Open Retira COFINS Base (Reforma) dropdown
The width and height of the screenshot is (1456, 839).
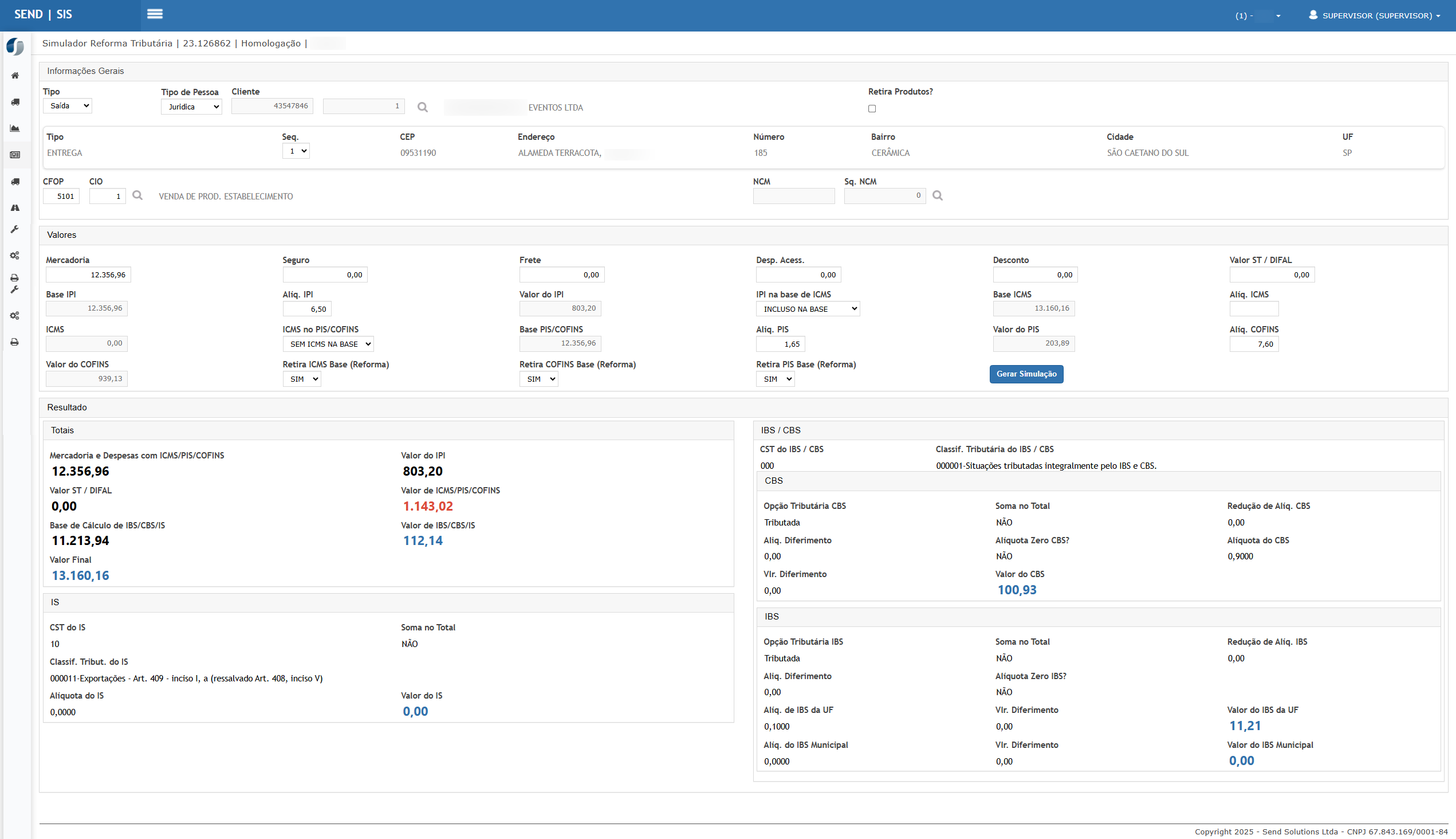pos(538,379)
